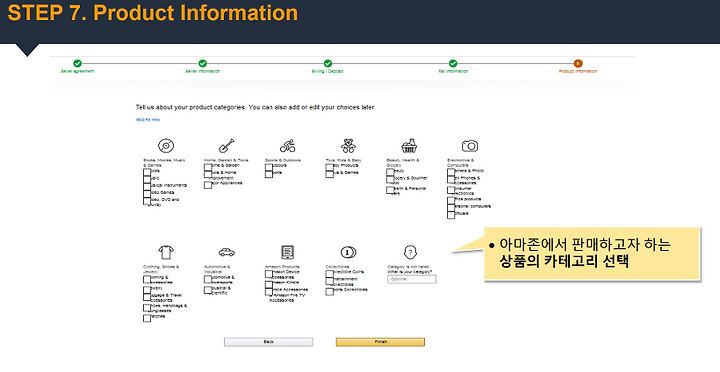Check Tools & Home Improvement checkbox
Screen dimensions: 720x372
pyautogui.click(x=208, y=174)
